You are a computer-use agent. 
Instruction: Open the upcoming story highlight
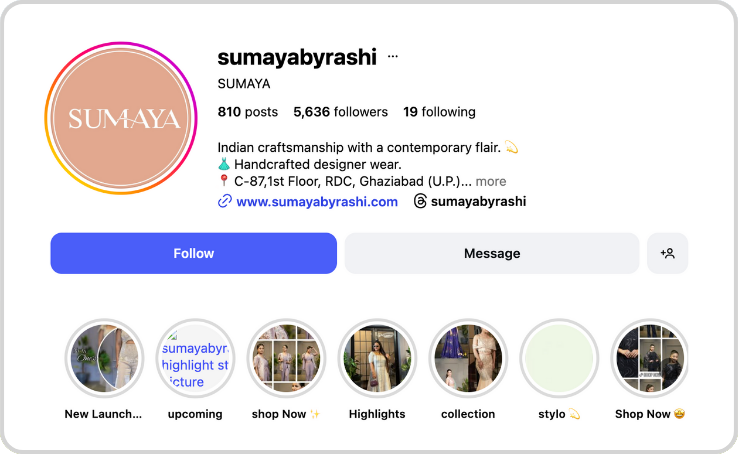point(195,358)
